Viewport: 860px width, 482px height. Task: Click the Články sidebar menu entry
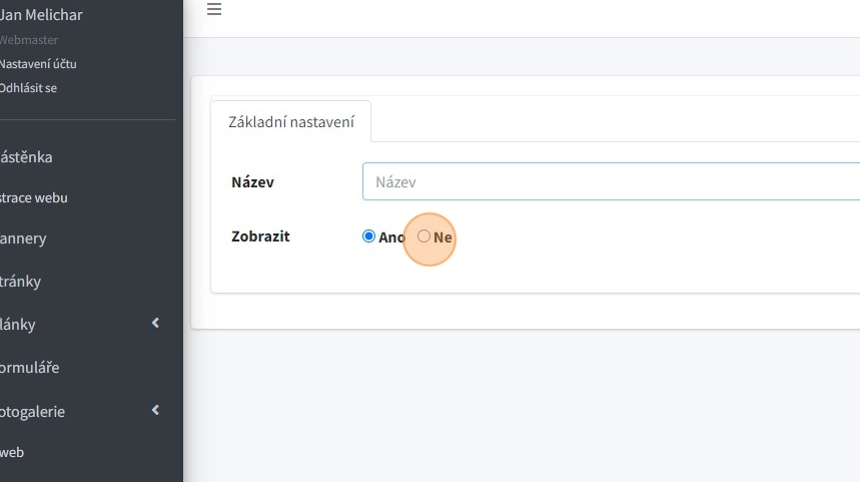click(19, 324)
